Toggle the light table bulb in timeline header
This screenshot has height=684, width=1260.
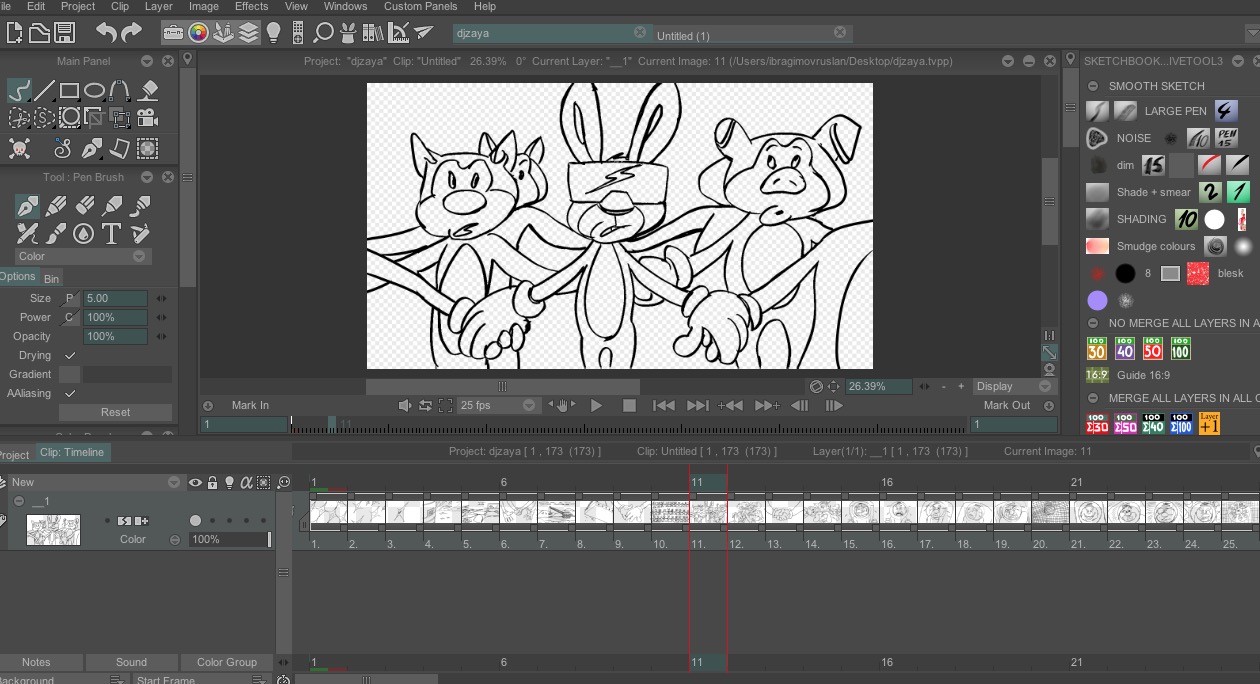(x=229, y=482)
